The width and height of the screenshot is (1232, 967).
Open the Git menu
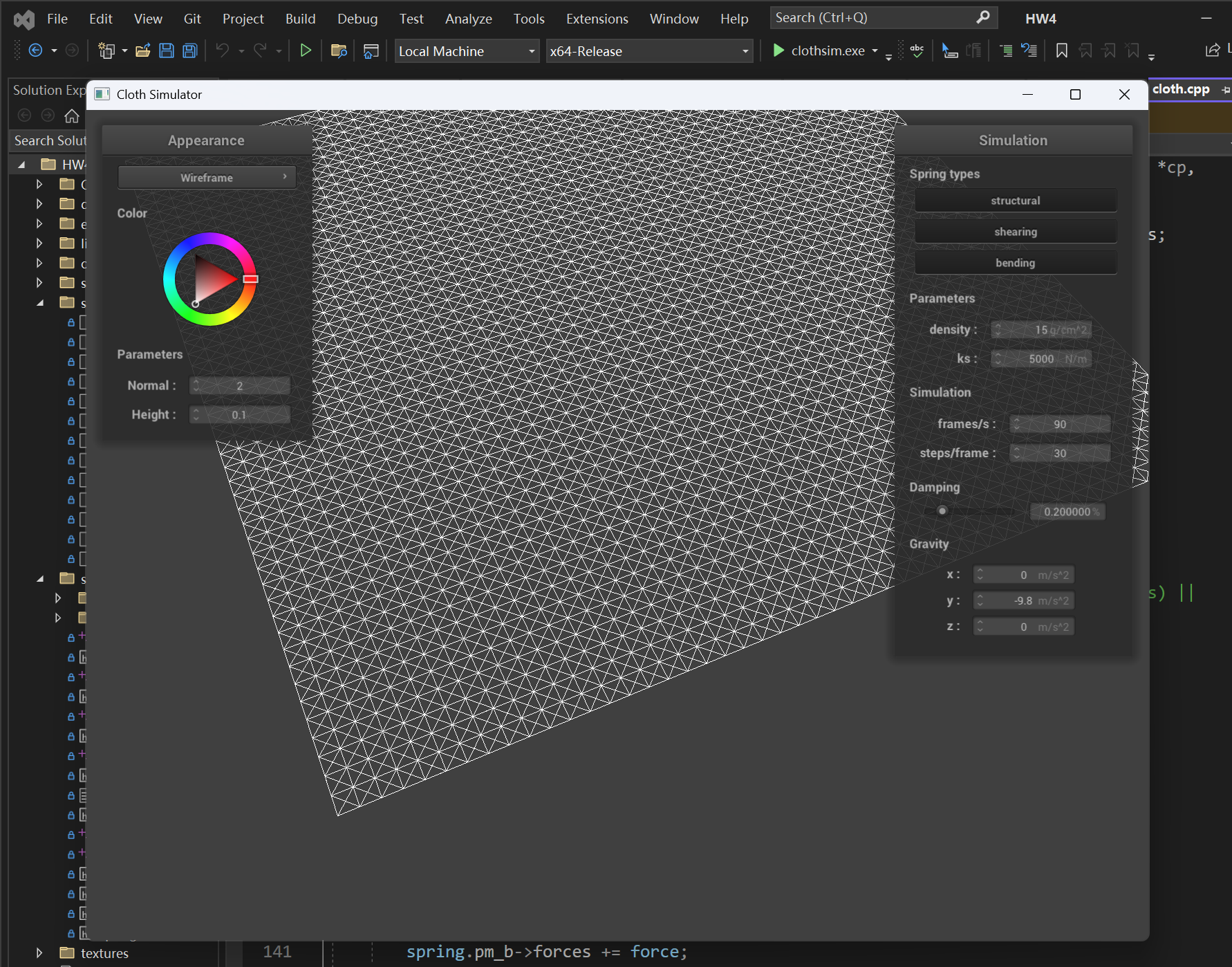pos(192,19)
